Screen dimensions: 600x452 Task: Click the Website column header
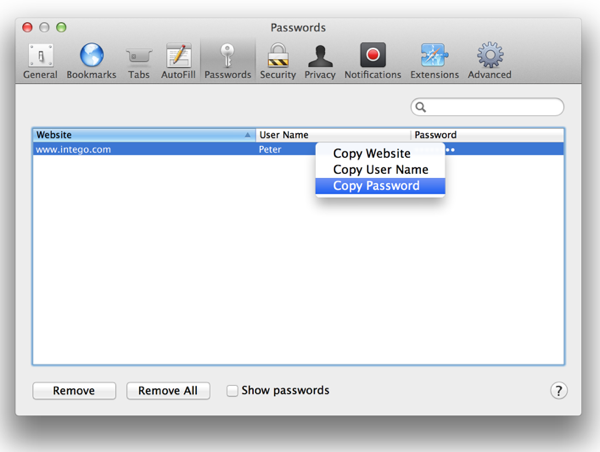[x=144, y=135]
